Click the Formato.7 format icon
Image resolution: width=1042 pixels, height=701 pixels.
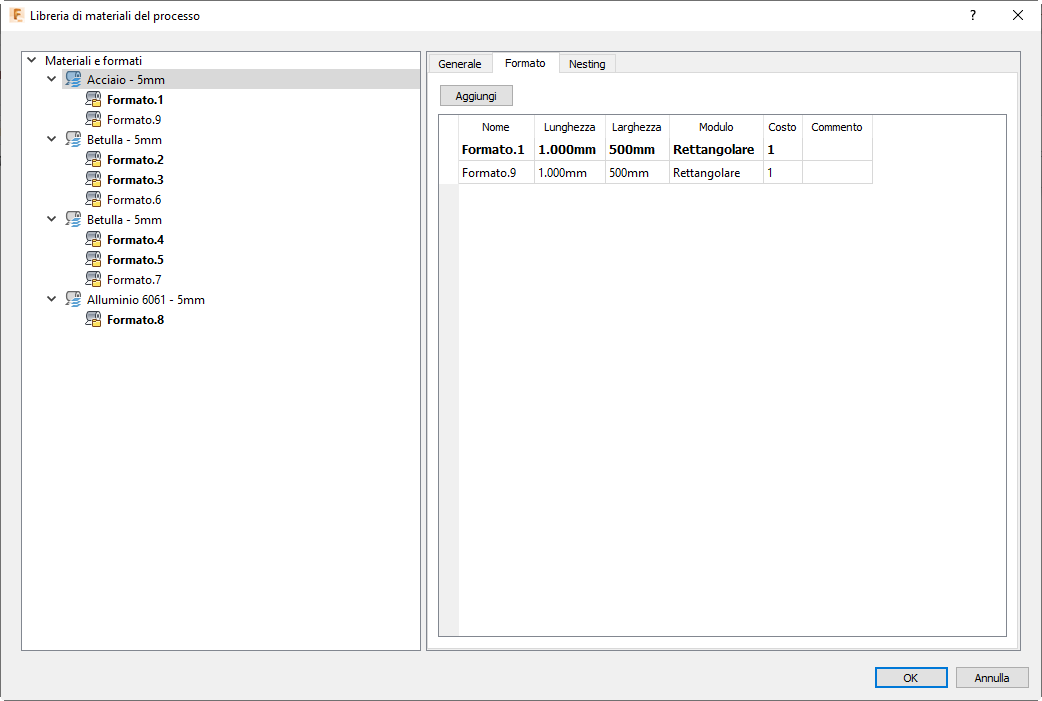coord(94,279)
